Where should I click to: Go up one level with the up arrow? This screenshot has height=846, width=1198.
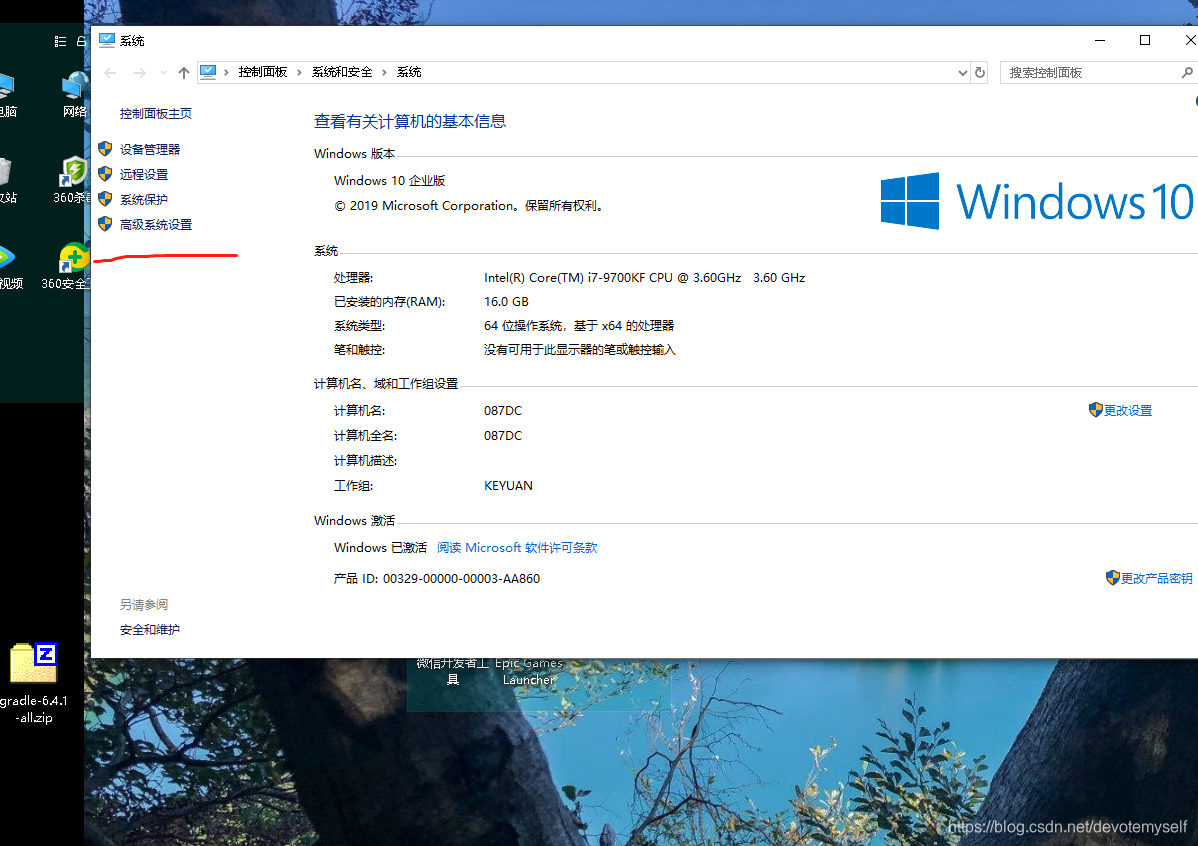[183, 73]
